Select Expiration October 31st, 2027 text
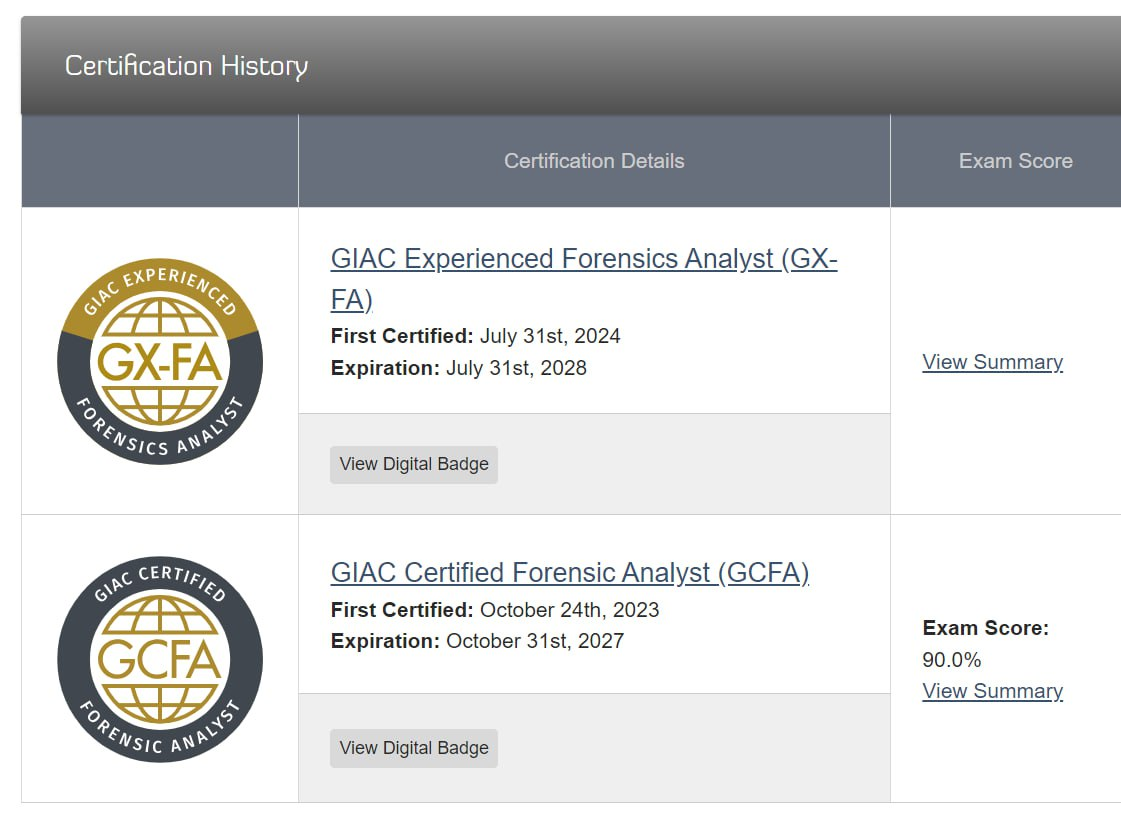1121x831 pixels. pos(477,641)
